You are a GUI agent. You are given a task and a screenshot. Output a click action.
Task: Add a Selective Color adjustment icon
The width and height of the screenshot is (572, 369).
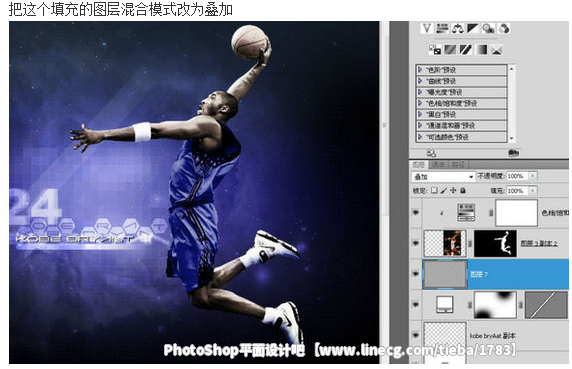pyautogui.click(x=496, y=50)
